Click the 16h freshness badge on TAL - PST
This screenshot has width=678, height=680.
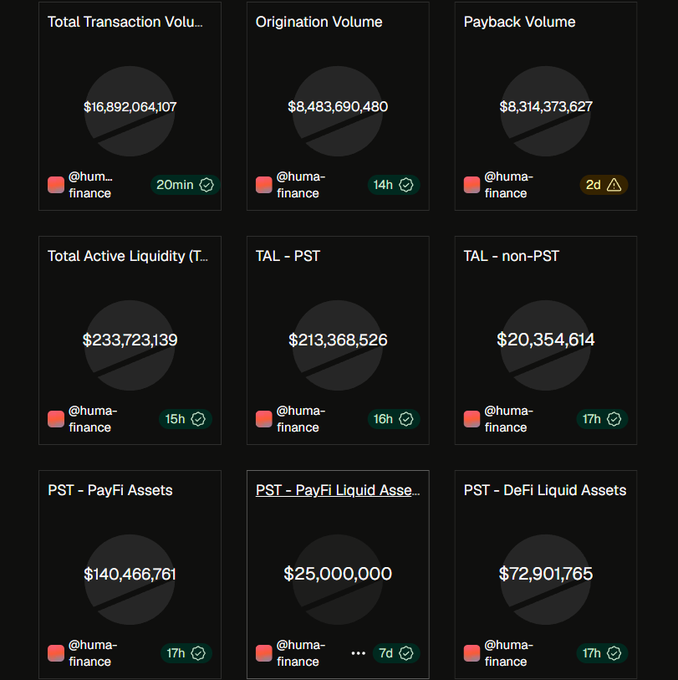(x=393, y=419)
